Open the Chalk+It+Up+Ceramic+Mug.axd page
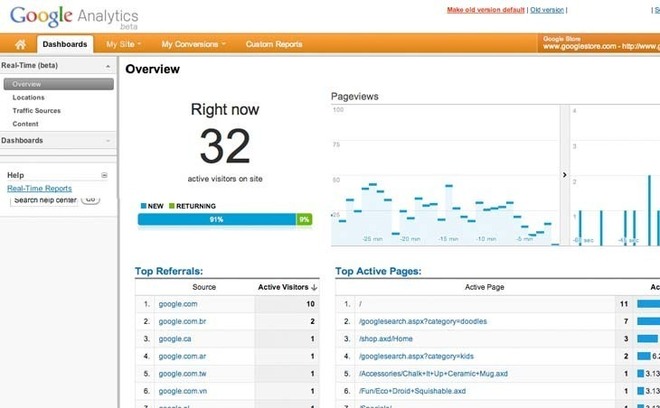Screen dimensions: 660x408 click(x=433, y=373)
